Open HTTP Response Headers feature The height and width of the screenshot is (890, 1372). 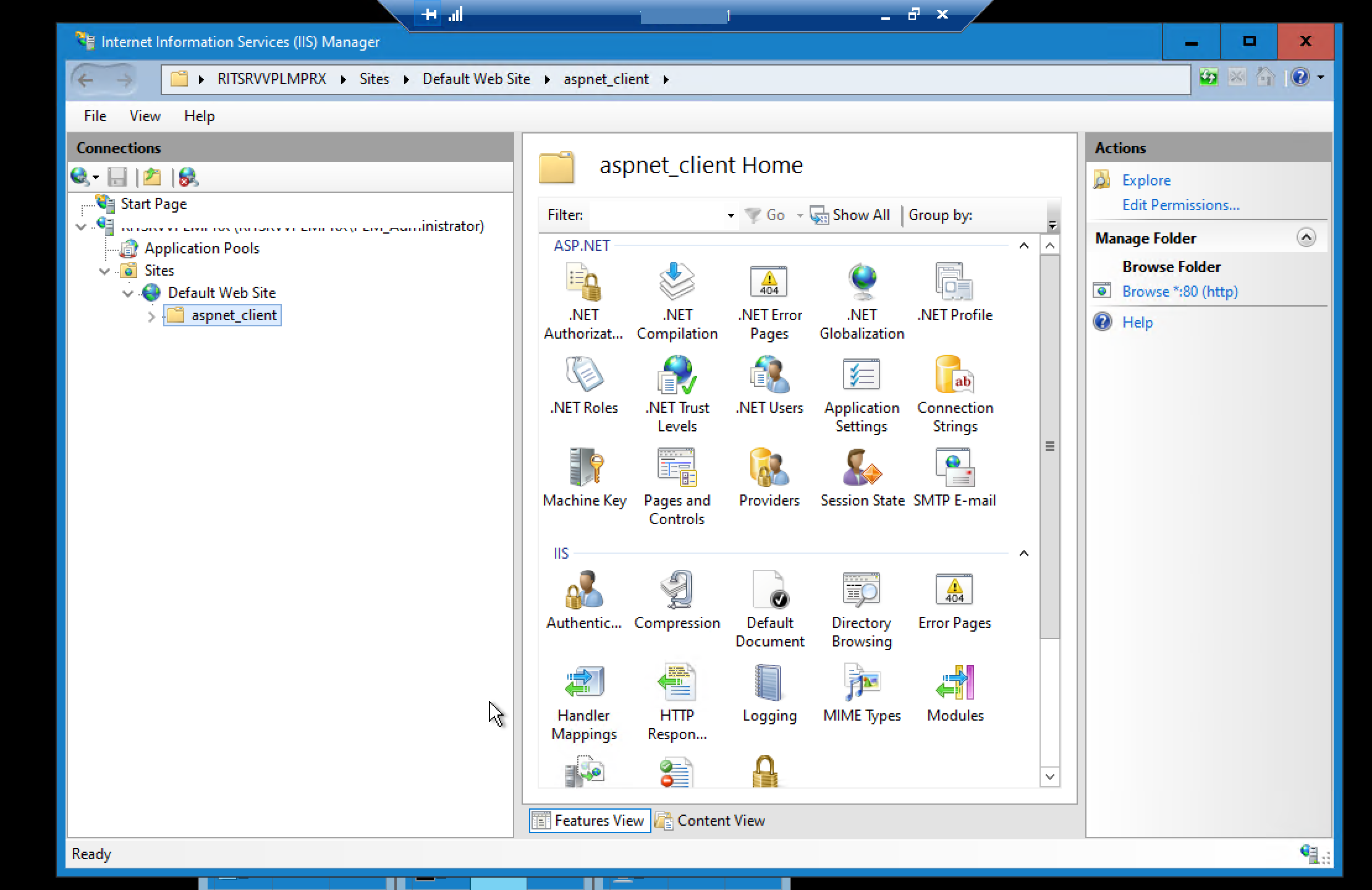pyautogui.click(x=677, y=702)
